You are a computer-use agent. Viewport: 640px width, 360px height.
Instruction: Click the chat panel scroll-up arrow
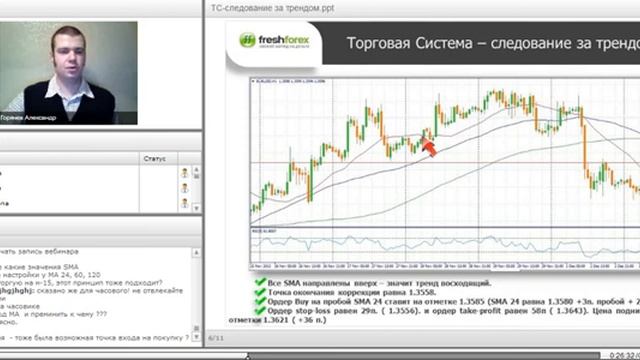coord(196,253)
